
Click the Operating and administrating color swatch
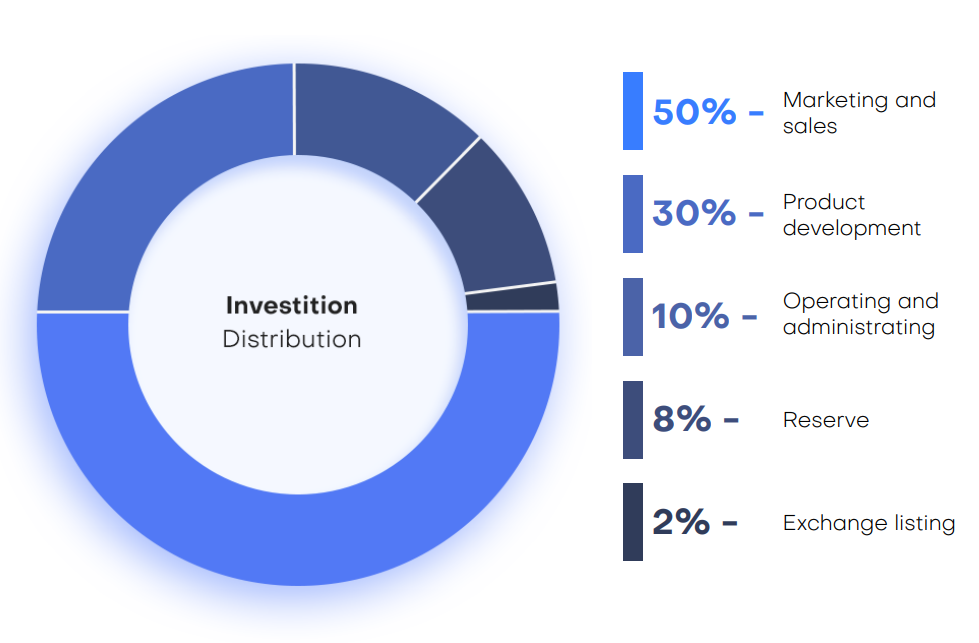pyautogui.click(x=632, y=317)
